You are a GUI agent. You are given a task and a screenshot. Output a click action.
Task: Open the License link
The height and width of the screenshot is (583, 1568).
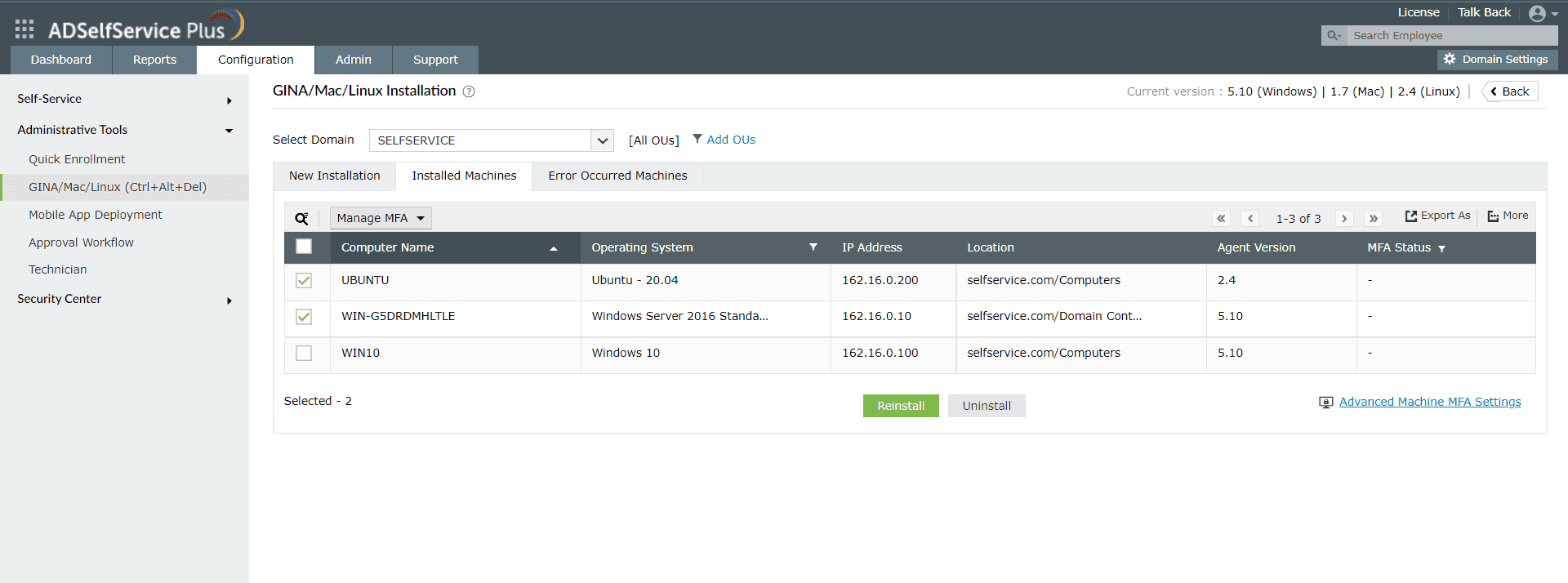(1419, 12)
